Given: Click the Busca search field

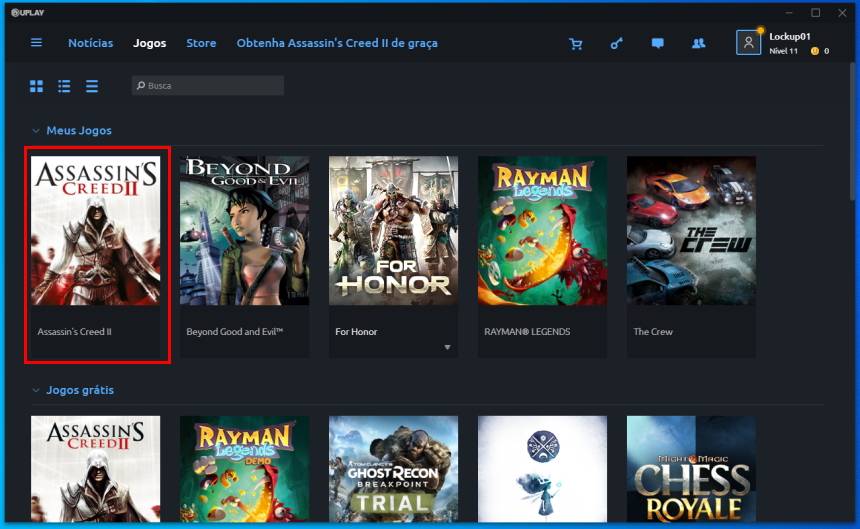Looking at the screenshot, I should pyautogui.click(x=208, y=86).
